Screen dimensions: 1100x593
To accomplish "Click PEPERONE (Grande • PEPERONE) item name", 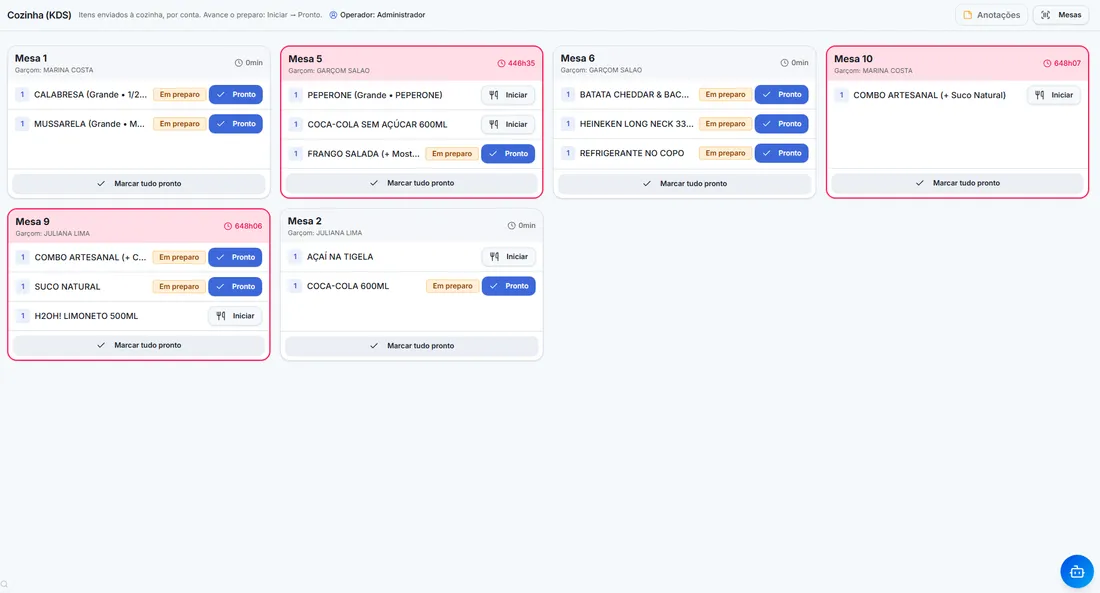I will tap(375, 95).
